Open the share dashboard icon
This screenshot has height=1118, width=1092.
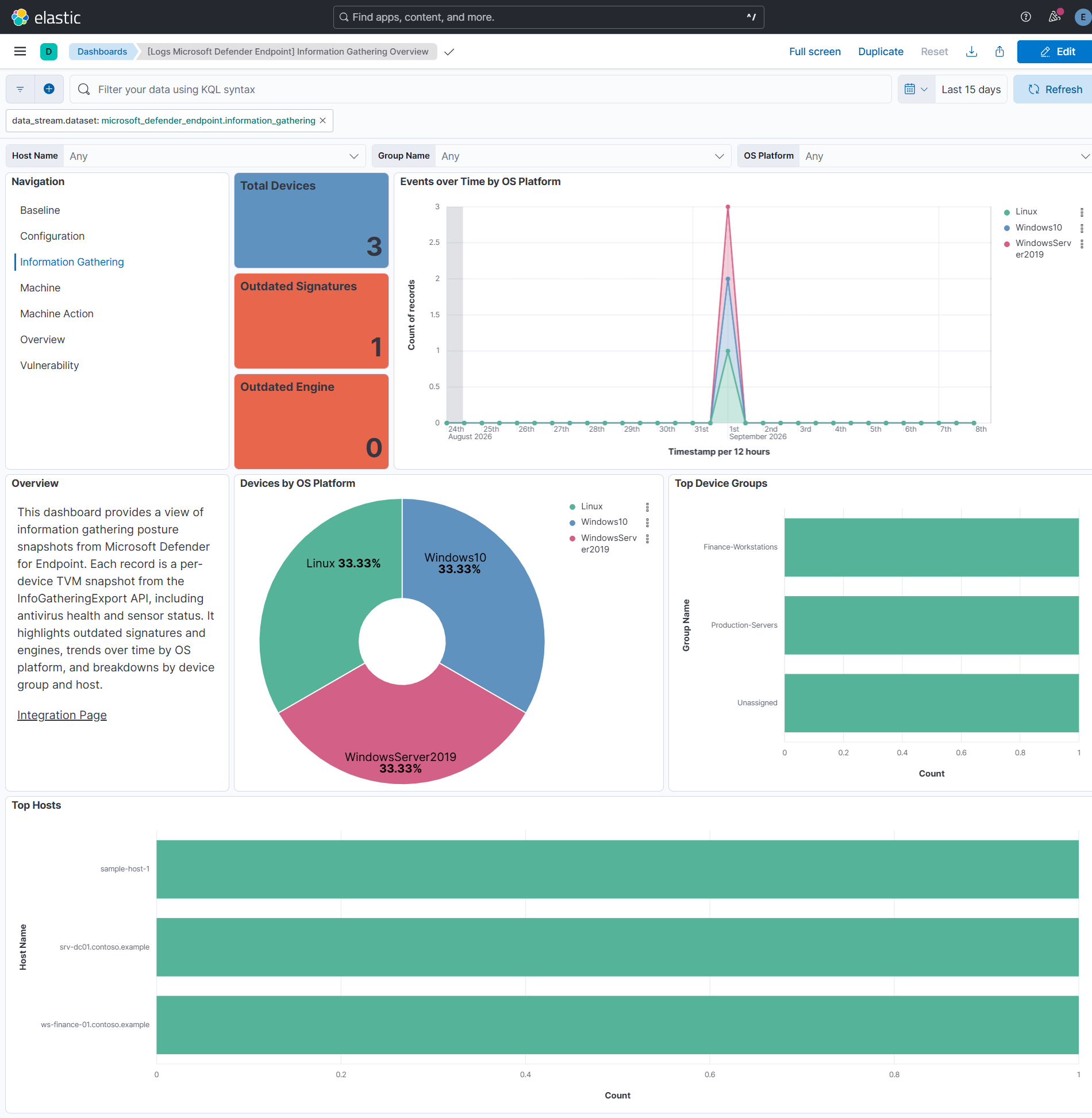[x=1000, y=52]
